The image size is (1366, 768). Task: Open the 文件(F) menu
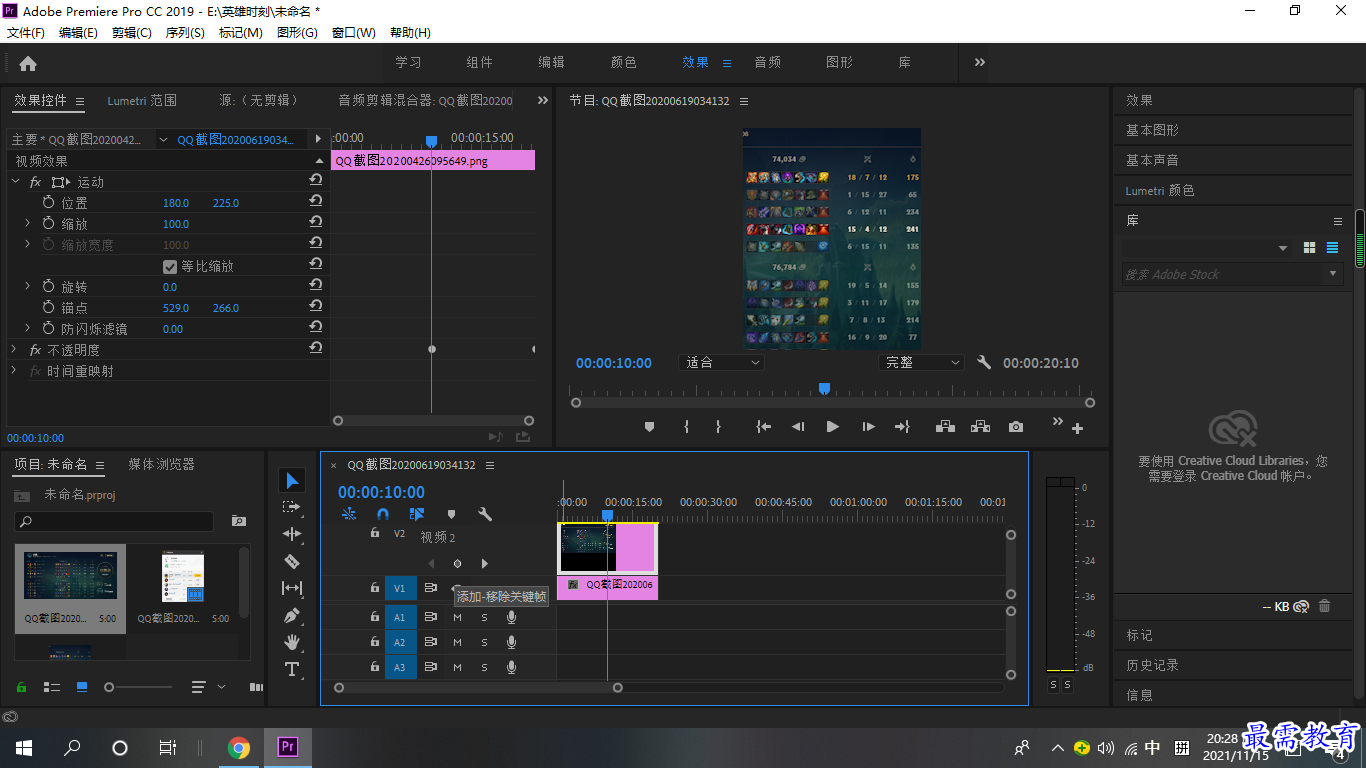[26, 33]
